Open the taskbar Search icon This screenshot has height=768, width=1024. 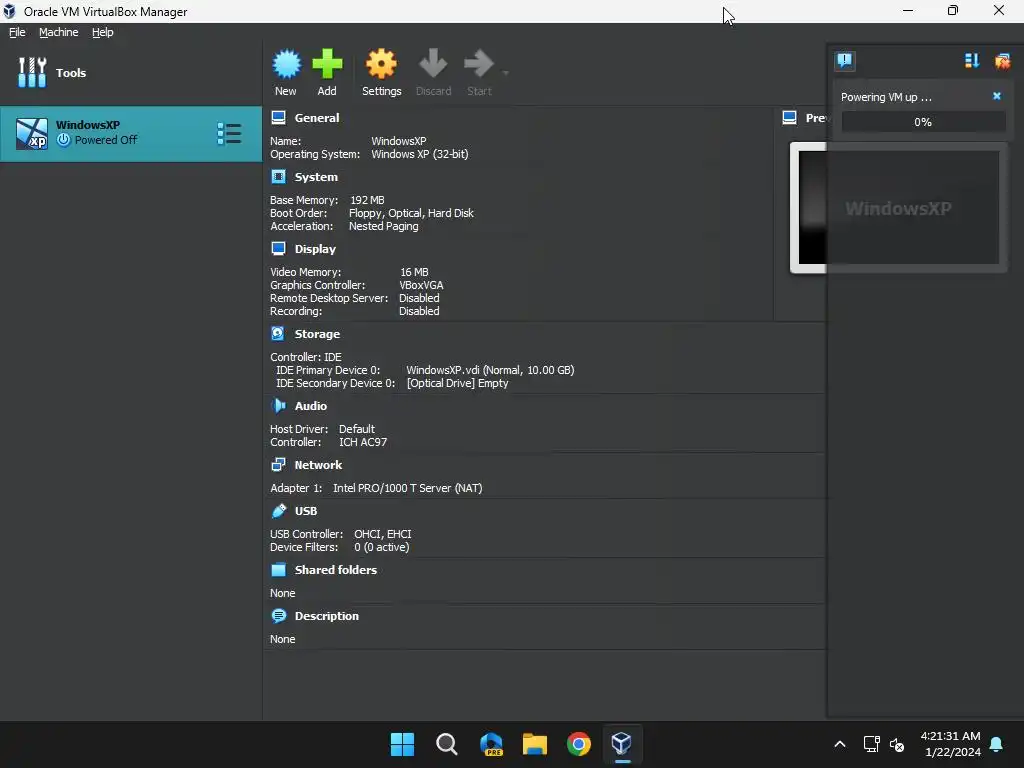point(447,744)
